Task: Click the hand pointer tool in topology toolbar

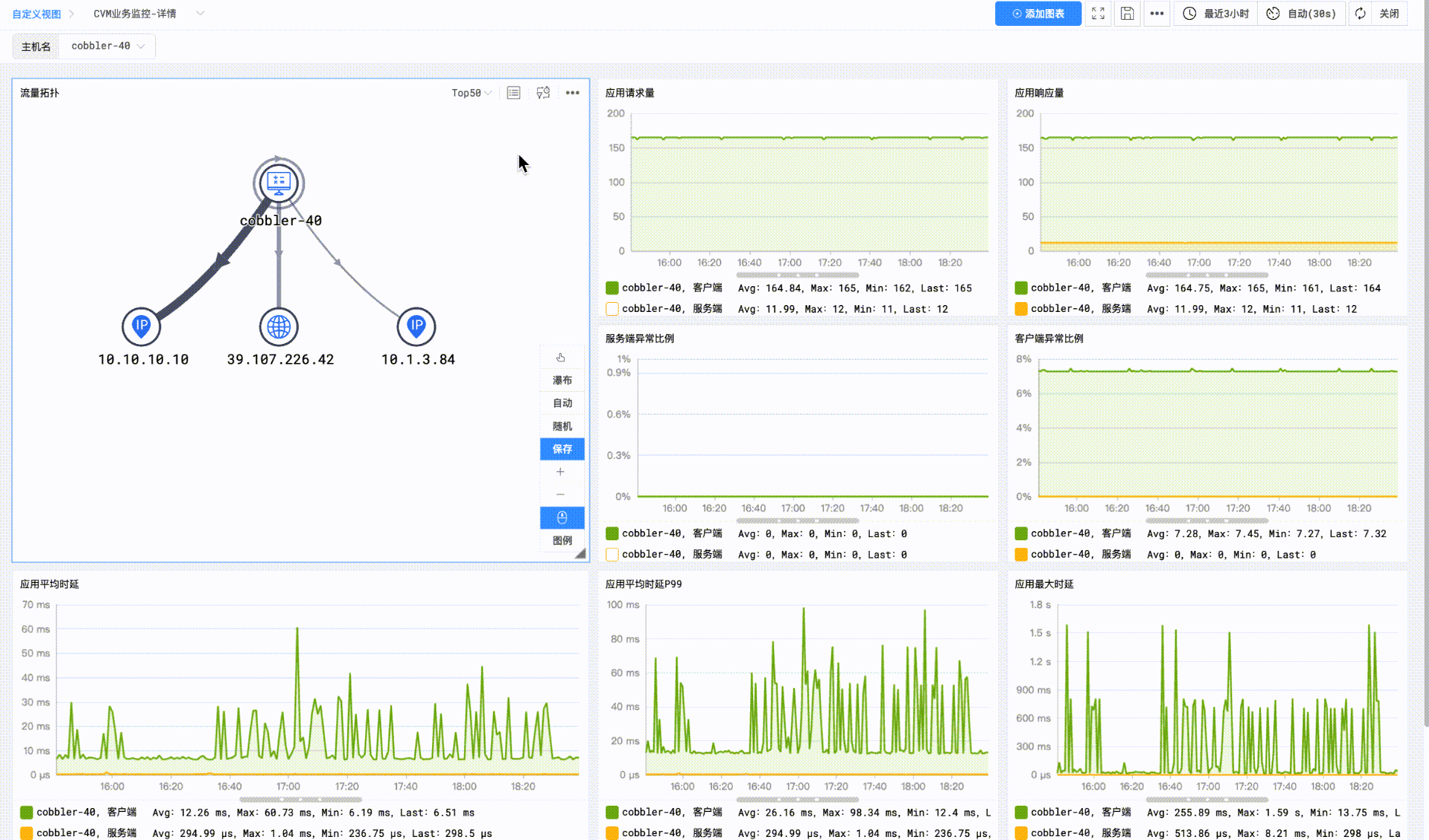Action: tap(561, 358)
